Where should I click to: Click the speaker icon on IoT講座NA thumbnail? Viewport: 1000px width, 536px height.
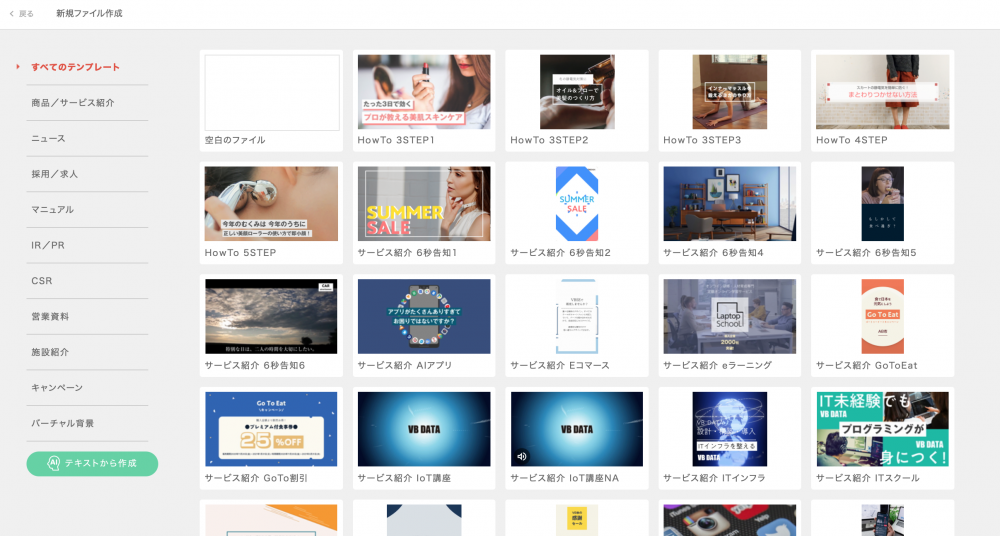pos(522,456)
